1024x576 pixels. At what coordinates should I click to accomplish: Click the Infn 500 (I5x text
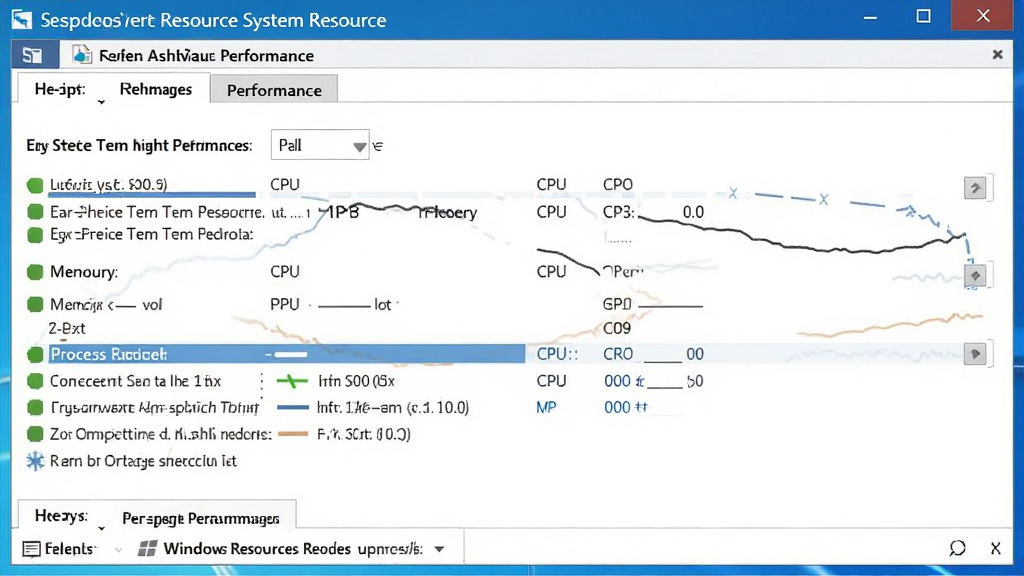tap(357, 381)
